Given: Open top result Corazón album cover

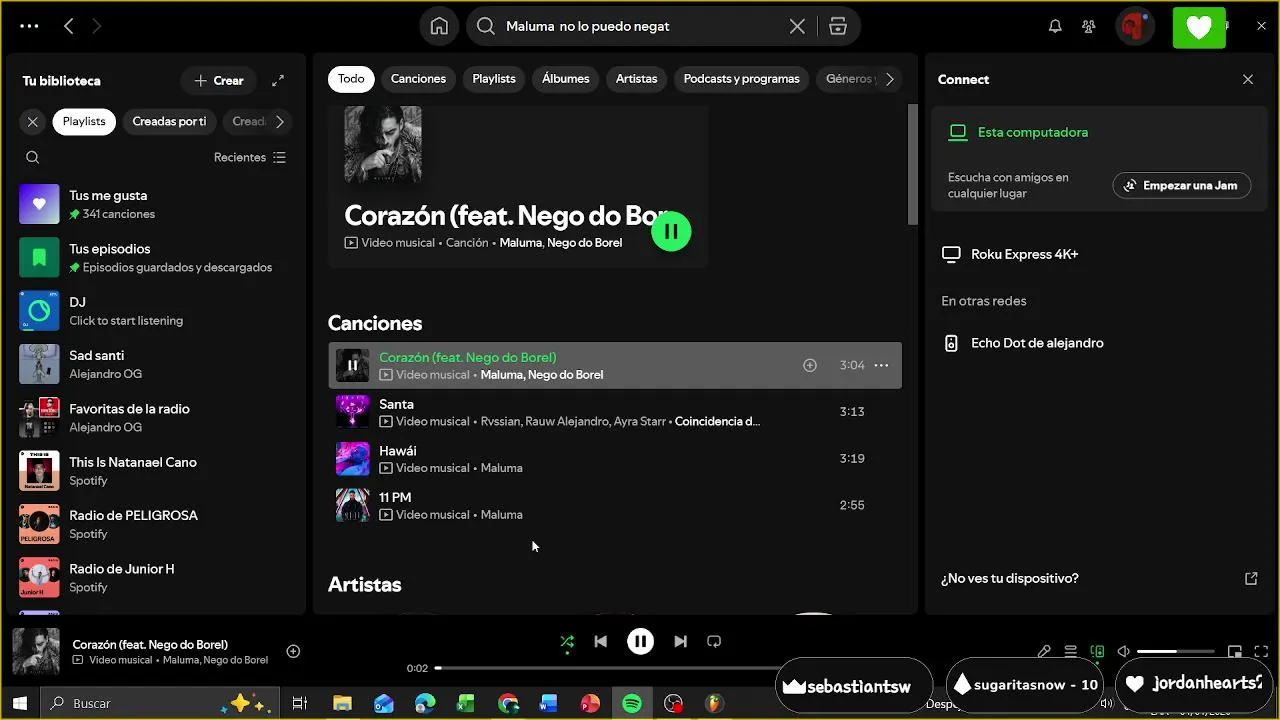Looking at the screenshot, I should click(383, 145).
